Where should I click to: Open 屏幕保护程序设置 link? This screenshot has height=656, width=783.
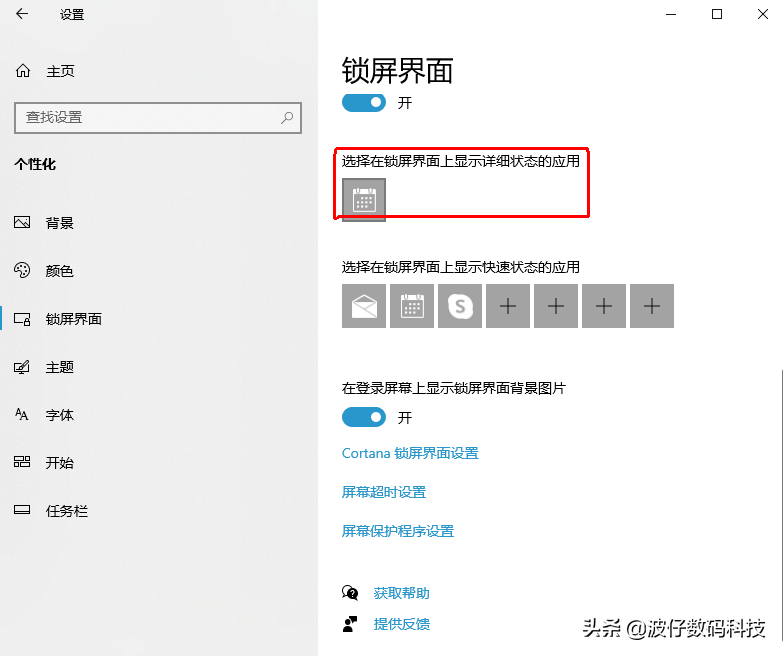397,531
